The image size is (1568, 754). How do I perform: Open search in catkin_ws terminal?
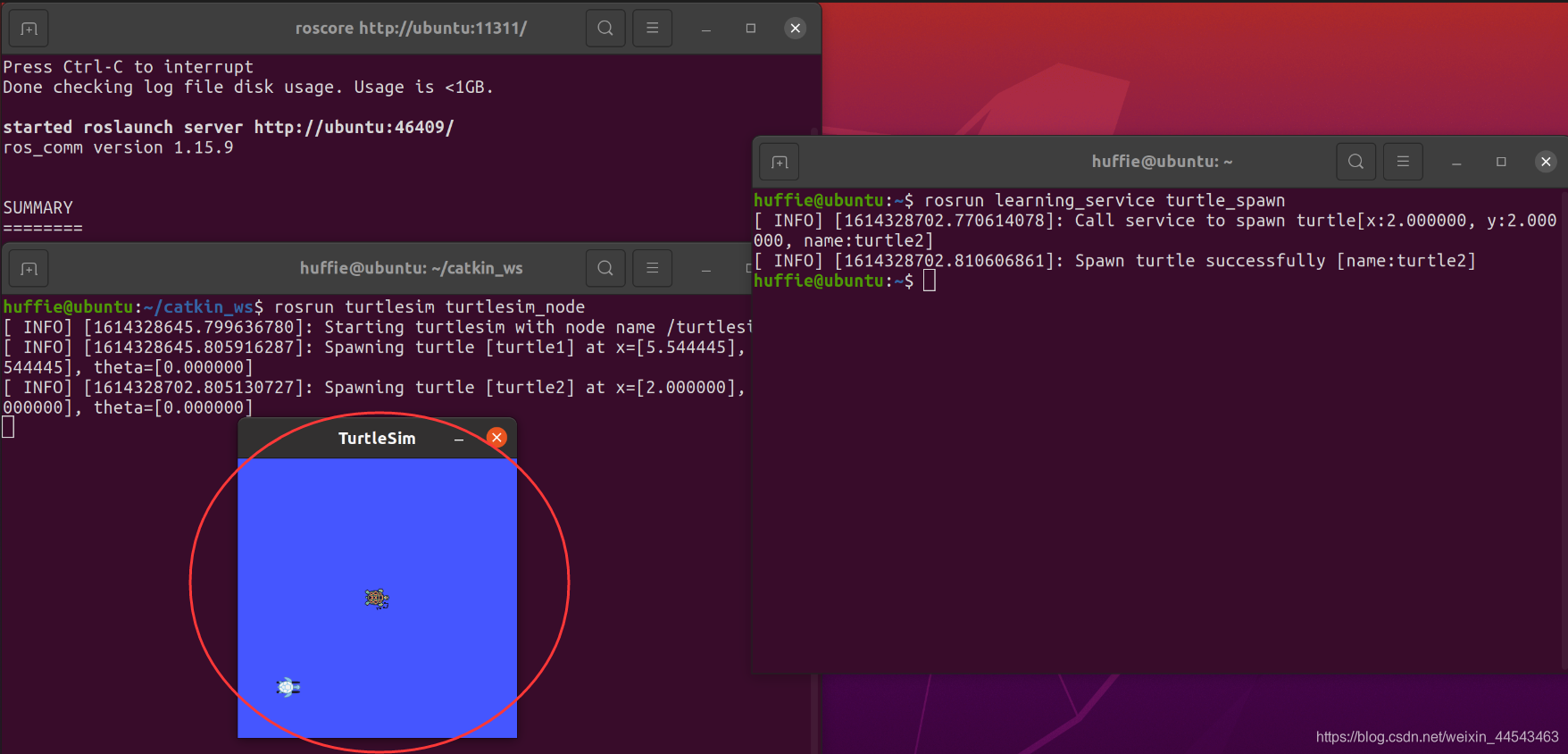tap(605, 268)
